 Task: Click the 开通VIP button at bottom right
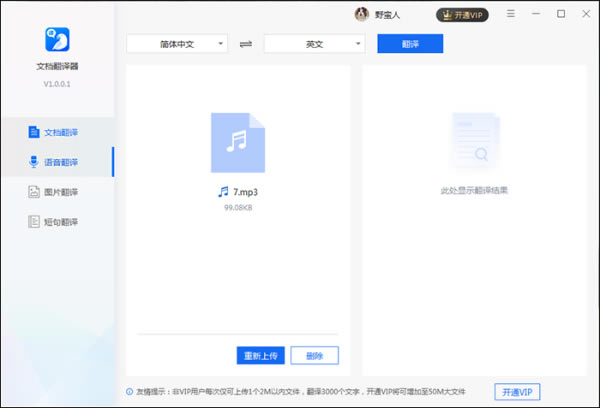coord(525,390)
